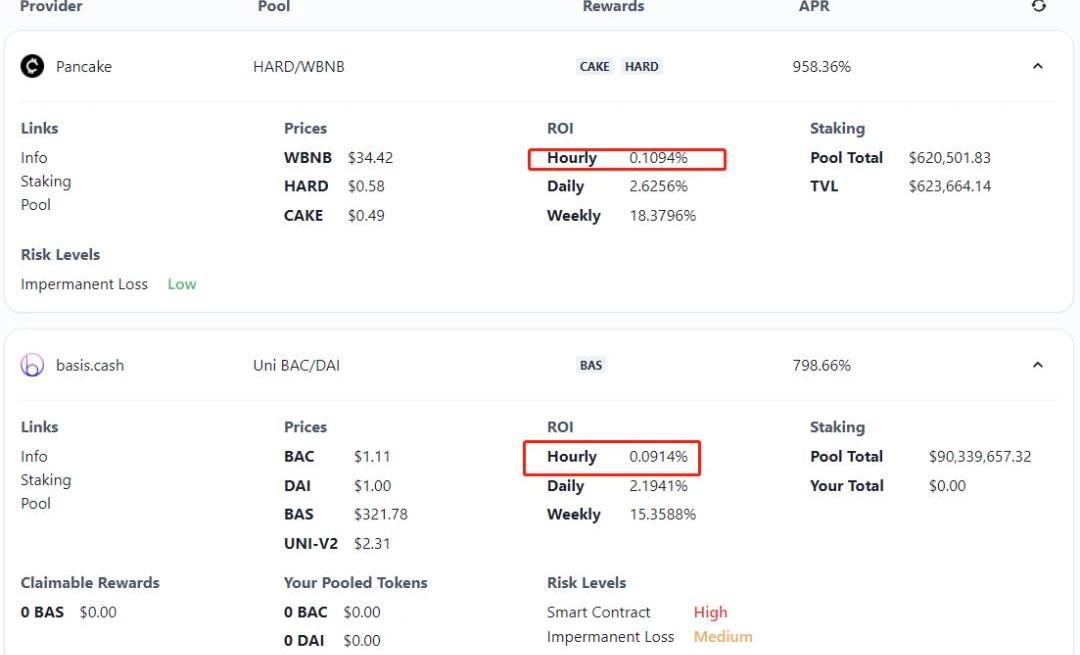Click the BAS reward tag
This screenshot has height=655, width=1080.
pos(591,366)
